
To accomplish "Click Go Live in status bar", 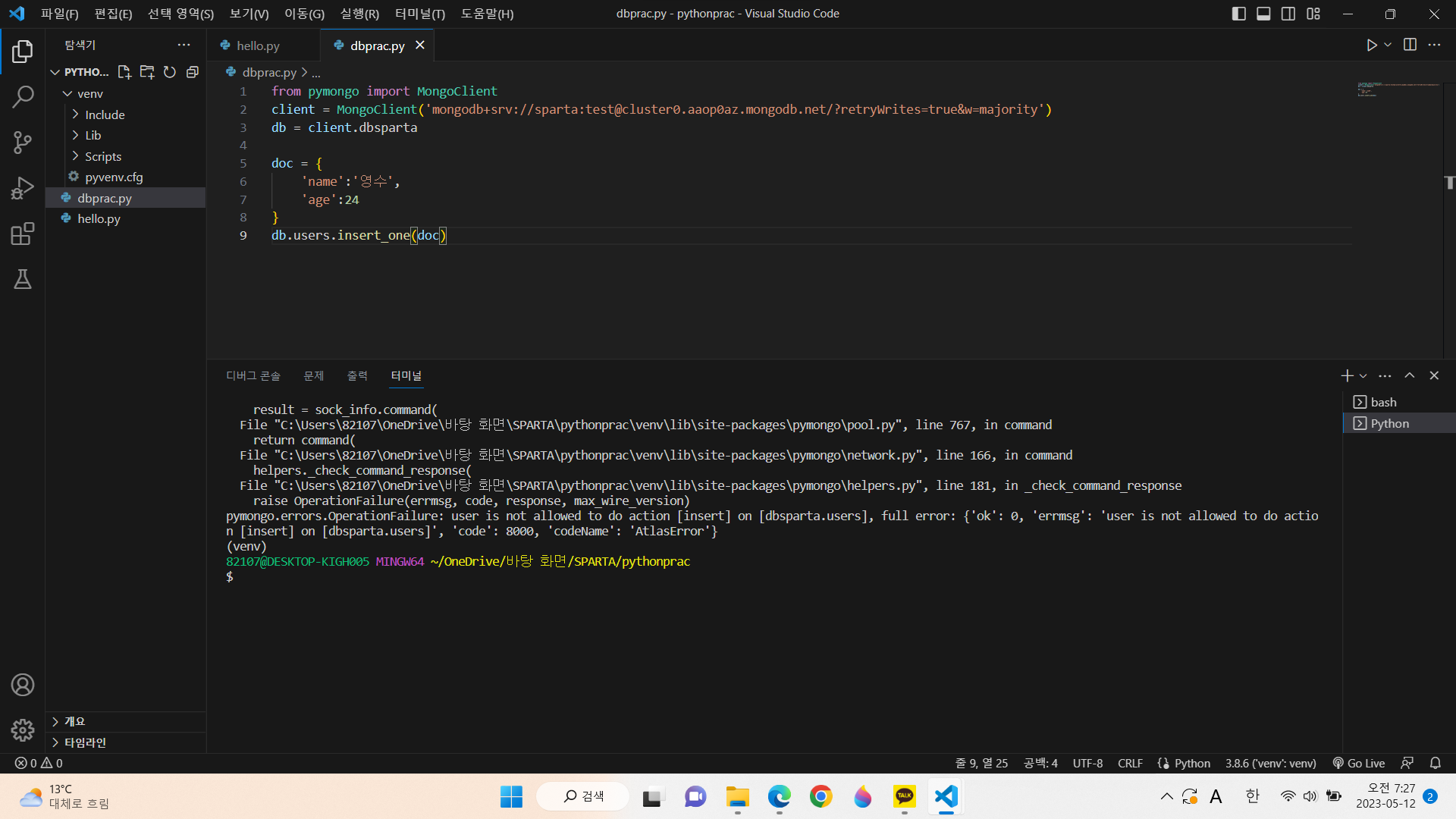I will (1359, 763).
